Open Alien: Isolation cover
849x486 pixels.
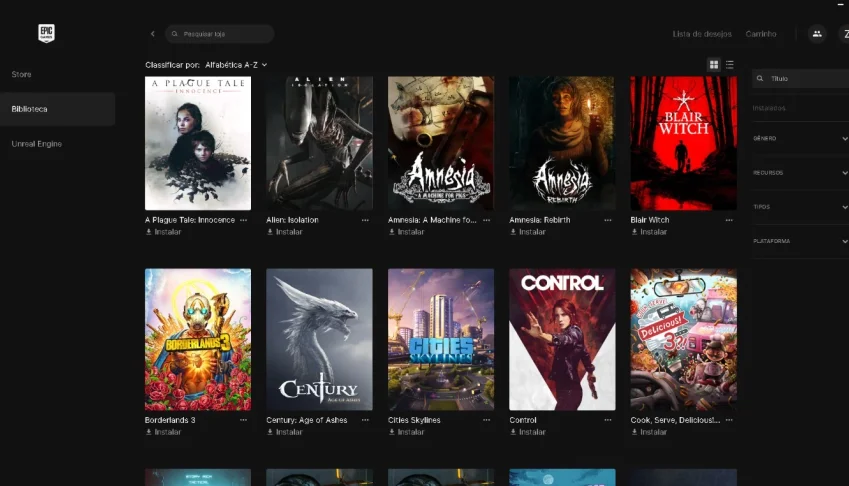point(319,143)
